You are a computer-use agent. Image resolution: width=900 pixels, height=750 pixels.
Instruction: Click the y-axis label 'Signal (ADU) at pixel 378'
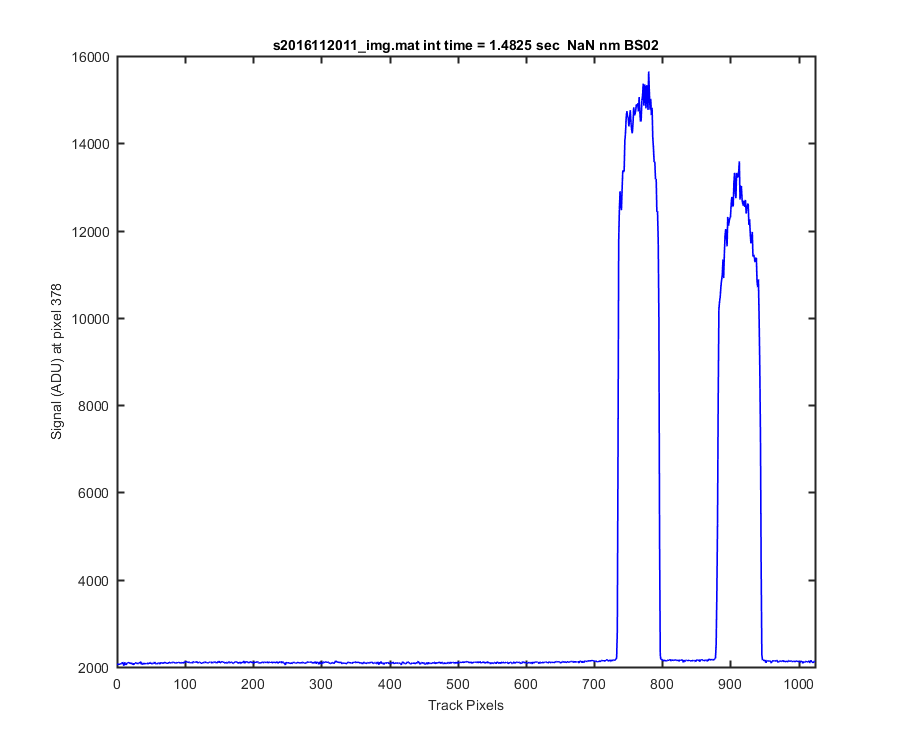[56, 362]
